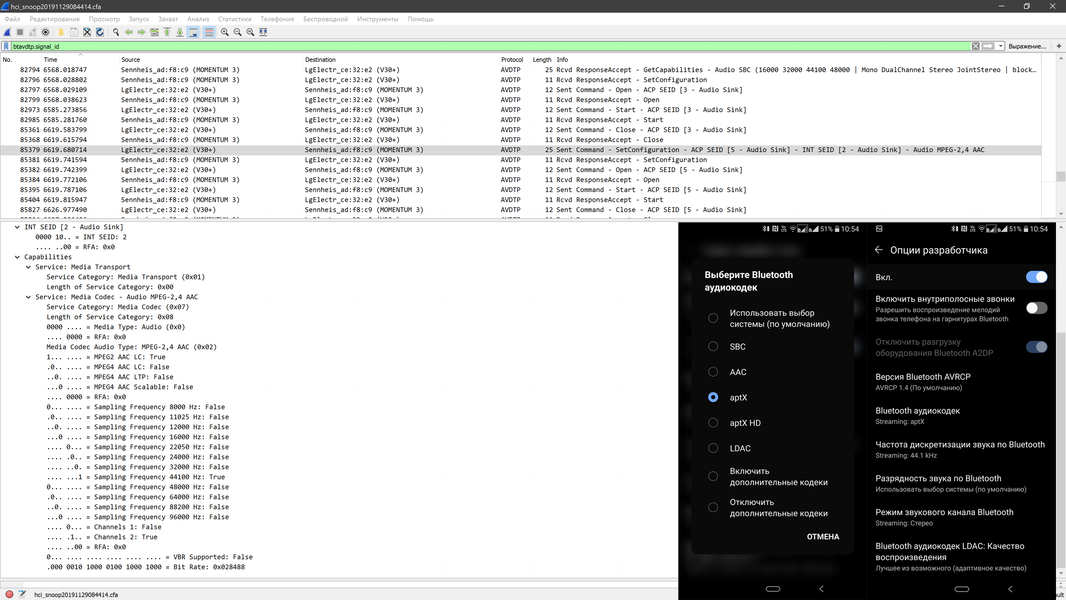The width and height of the screenshot is (1066, 600).
Task: Collapse the Capabilities tree node
Action: (x=17, y=257)
